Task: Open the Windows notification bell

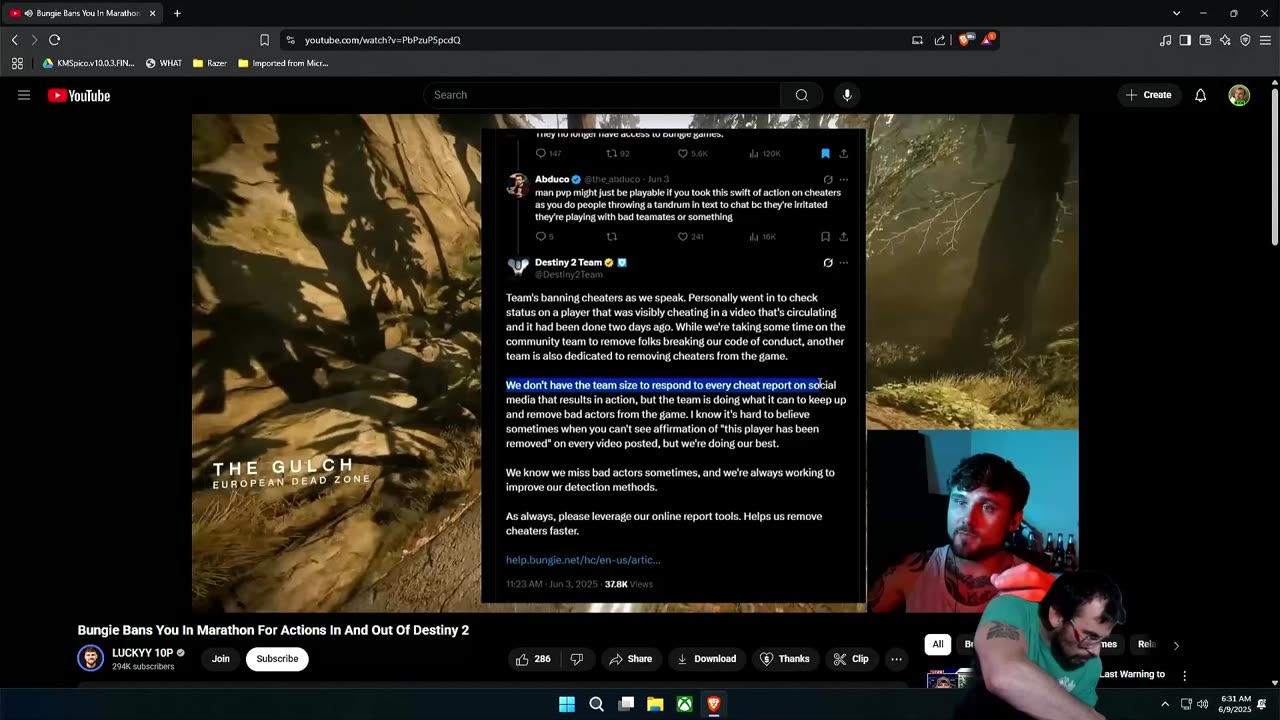Action: click(x=1262, y=704)
